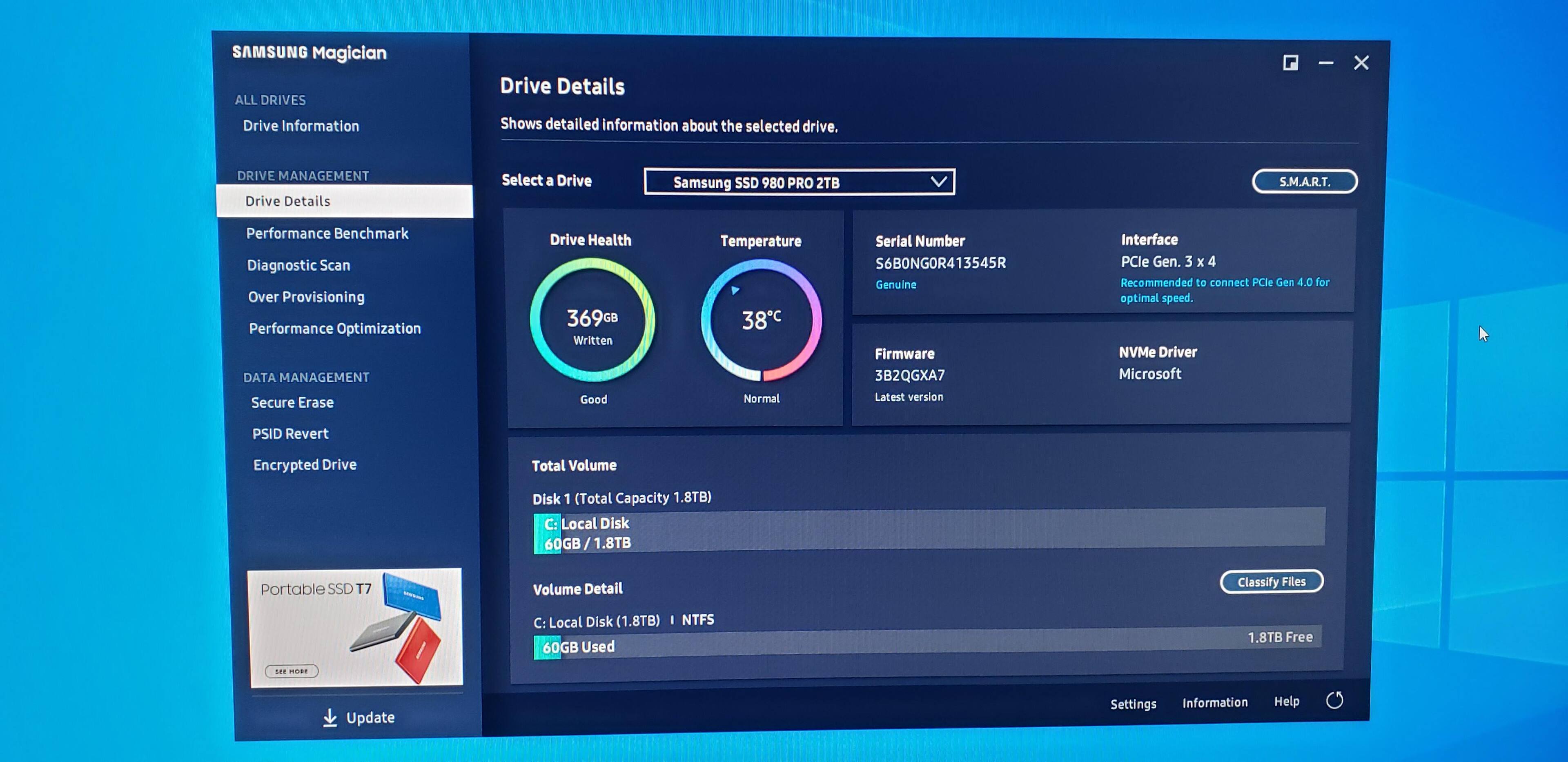Go to Diagnostic Scan section
This screenshot has width=1568, height=762.
coord(298,265)
